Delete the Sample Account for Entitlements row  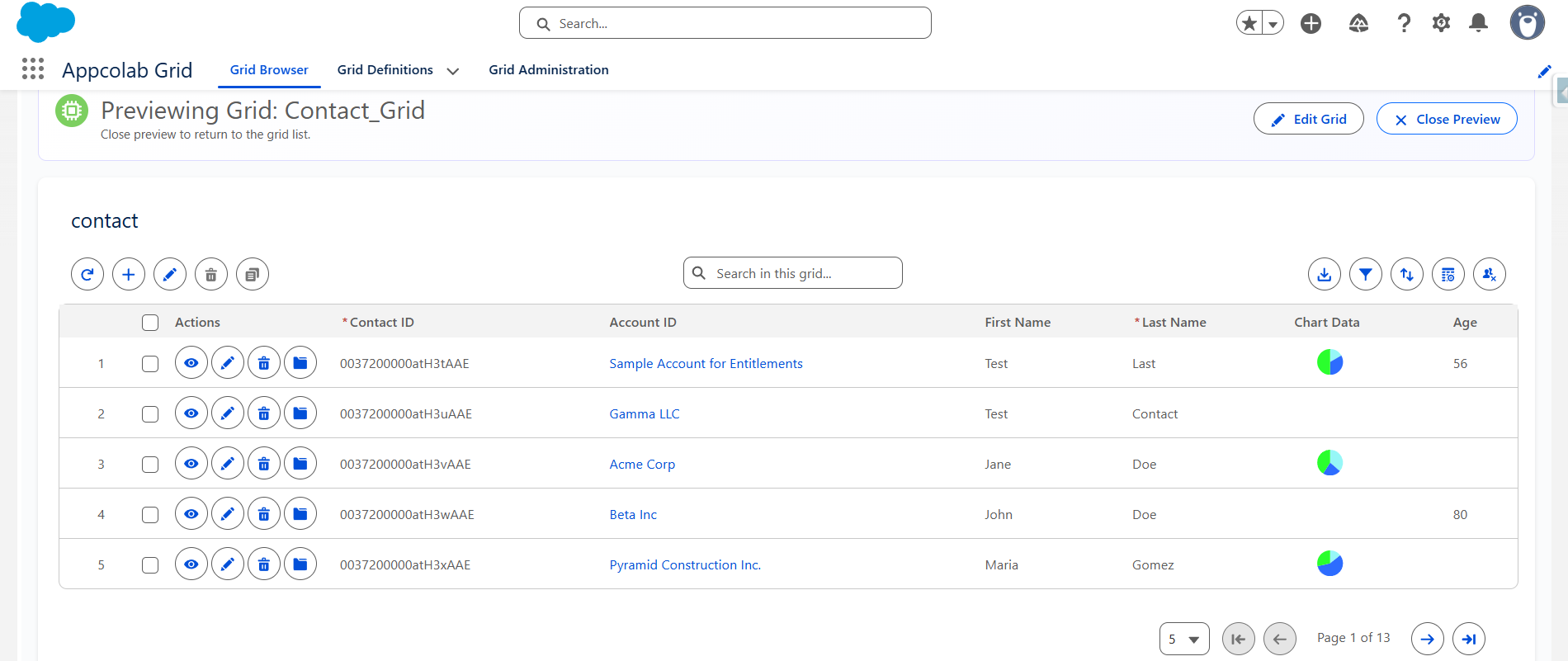(264, 363)
